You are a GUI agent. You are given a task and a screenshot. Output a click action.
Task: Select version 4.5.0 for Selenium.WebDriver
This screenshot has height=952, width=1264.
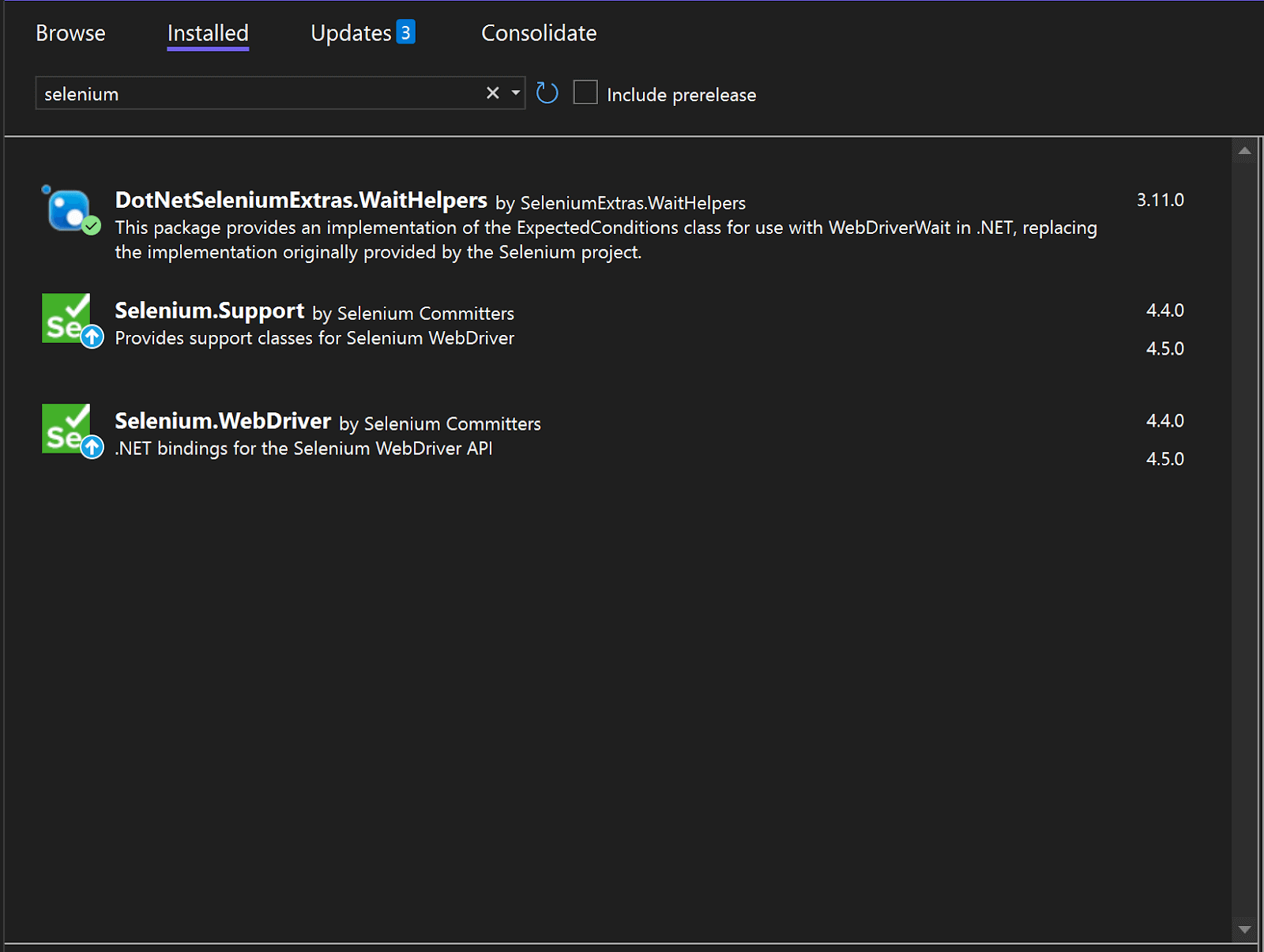(x=1164, y=458)
